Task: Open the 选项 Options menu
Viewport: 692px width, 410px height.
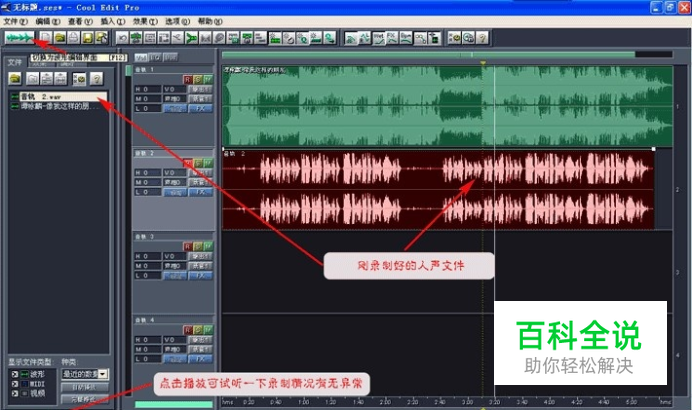Action: pyautogui.click(x=177, y=21)
